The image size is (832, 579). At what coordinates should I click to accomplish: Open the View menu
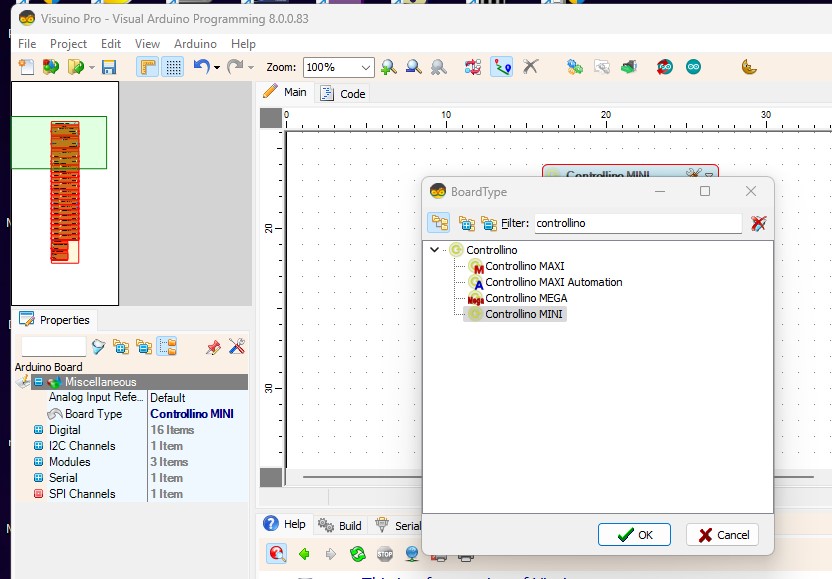[x=147, y=44]
